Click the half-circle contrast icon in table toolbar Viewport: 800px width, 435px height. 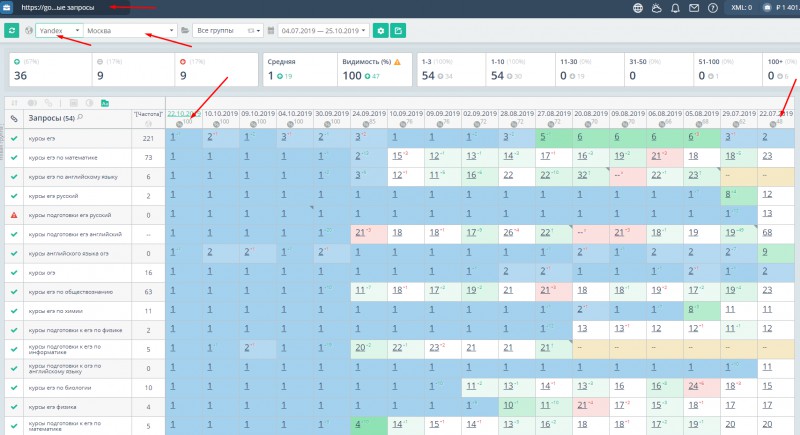tap(89, 103)
